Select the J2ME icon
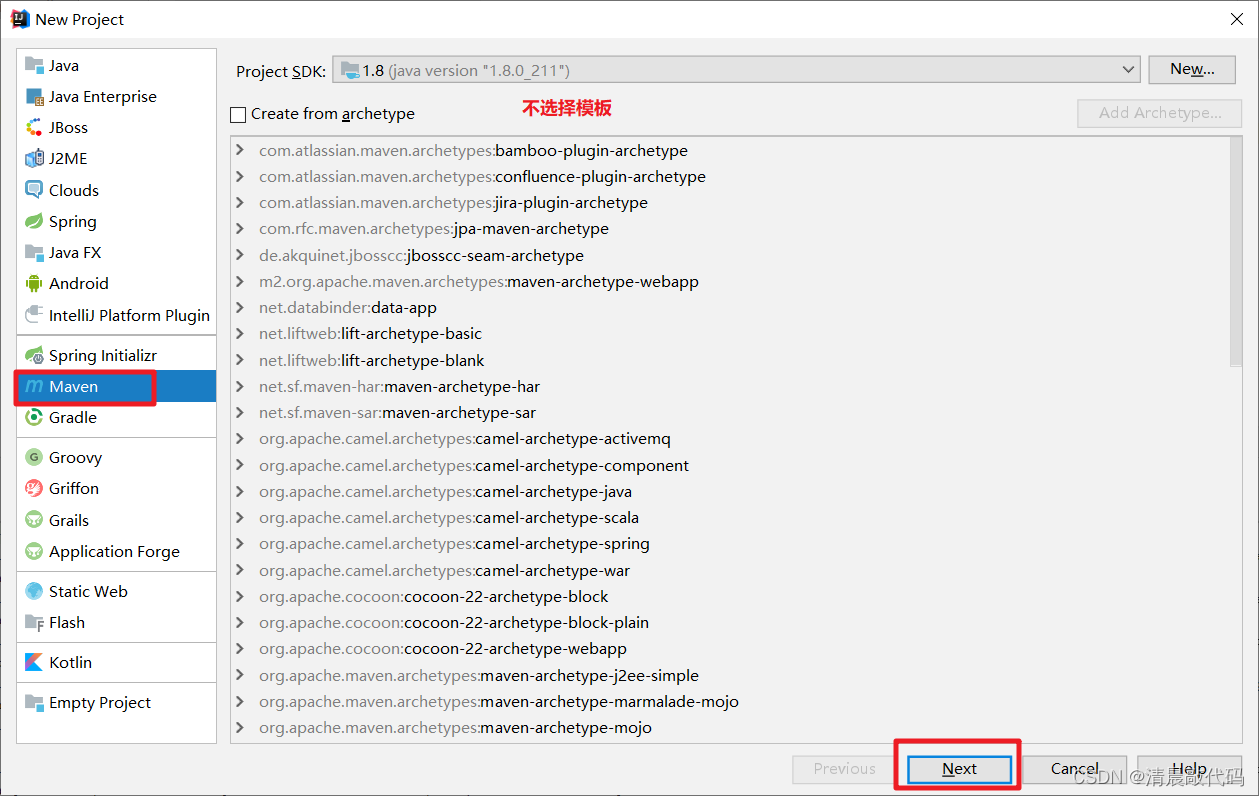The width and height of the screenshot is (1259, 796). tap(34, 158)
